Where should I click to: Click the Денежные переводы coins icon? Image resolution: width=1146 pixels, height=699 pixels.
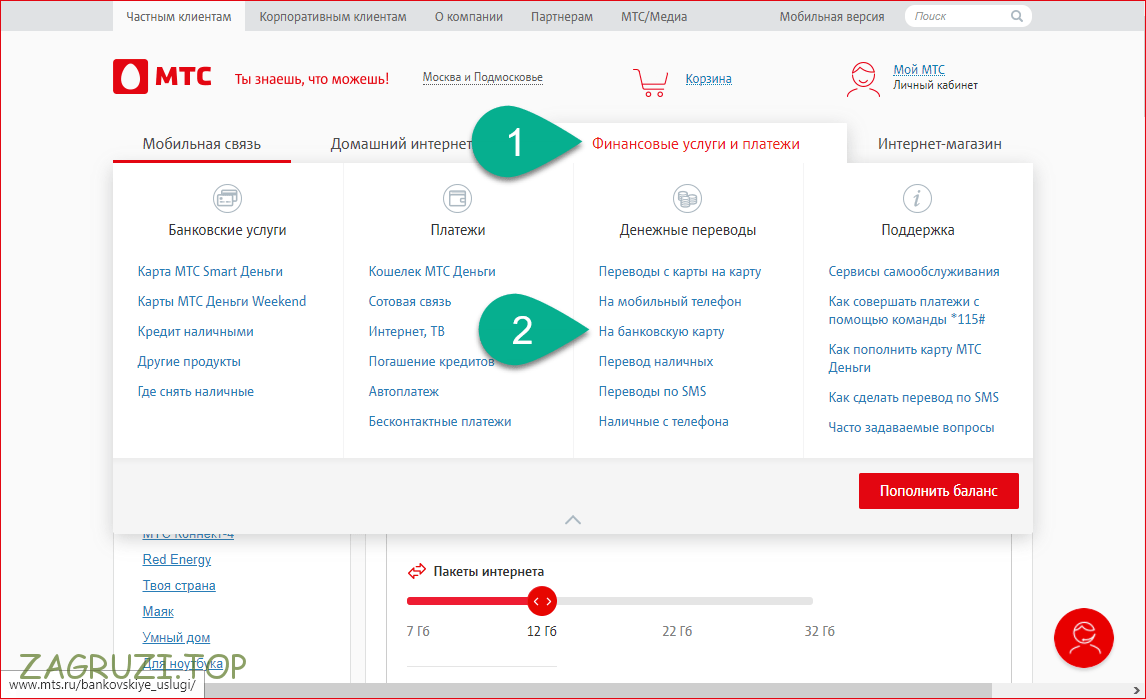(687, 198)
